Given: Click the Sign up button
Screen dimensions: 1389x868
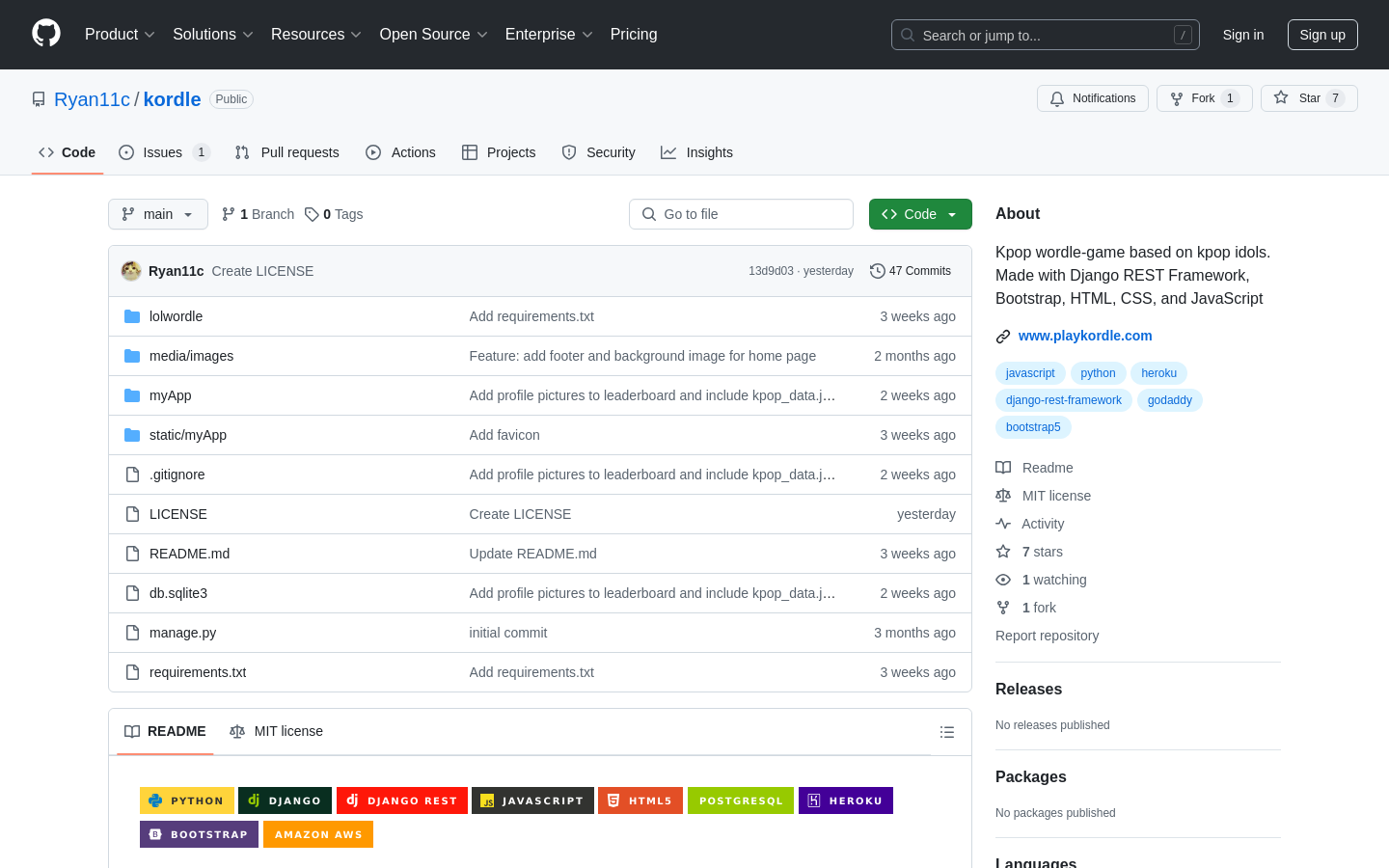Looking at the screenshot, I should click(x=1322, y=35).
